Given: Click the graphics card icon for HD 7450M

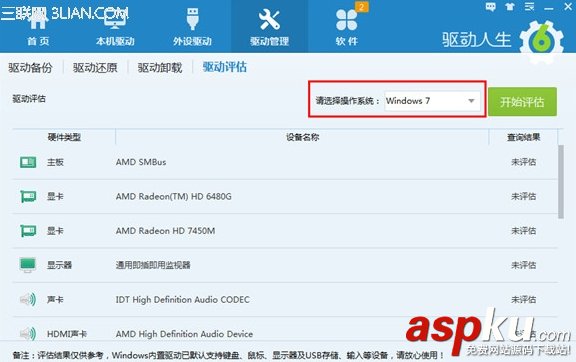Looking at the screenshot, I should point(28,231).
